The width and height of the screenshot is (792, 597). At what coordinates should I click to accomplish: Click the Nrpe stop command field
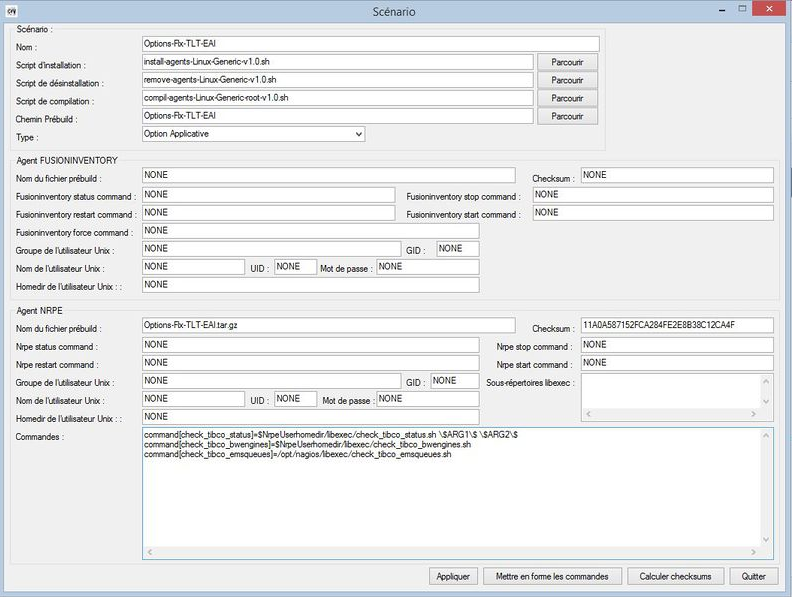676,345
